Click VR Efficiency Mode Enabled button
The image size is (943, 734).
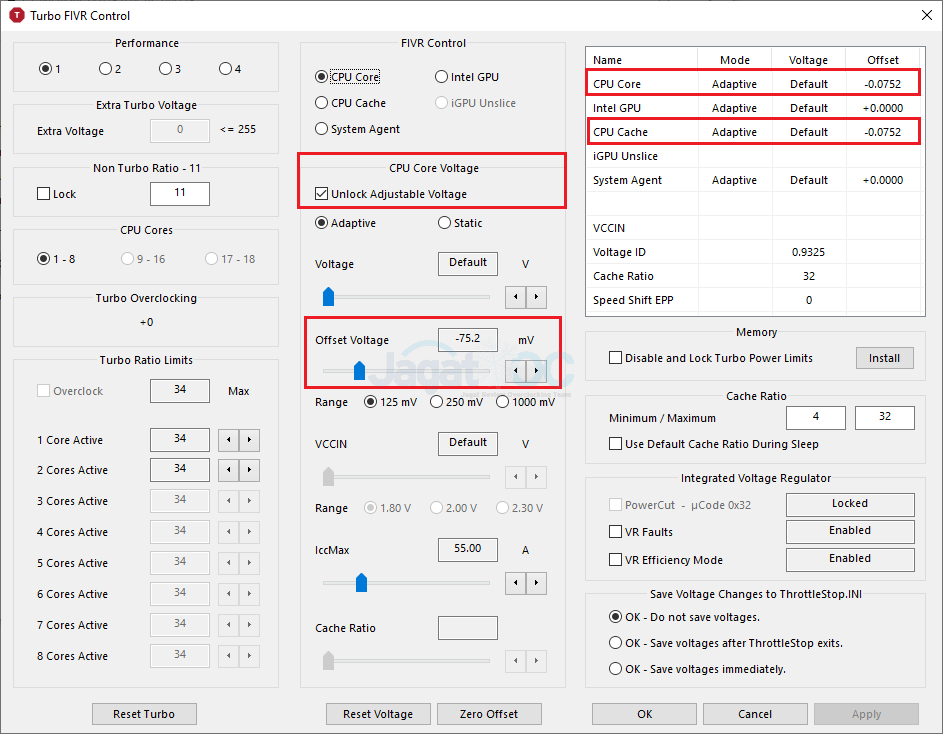(850, 560)
